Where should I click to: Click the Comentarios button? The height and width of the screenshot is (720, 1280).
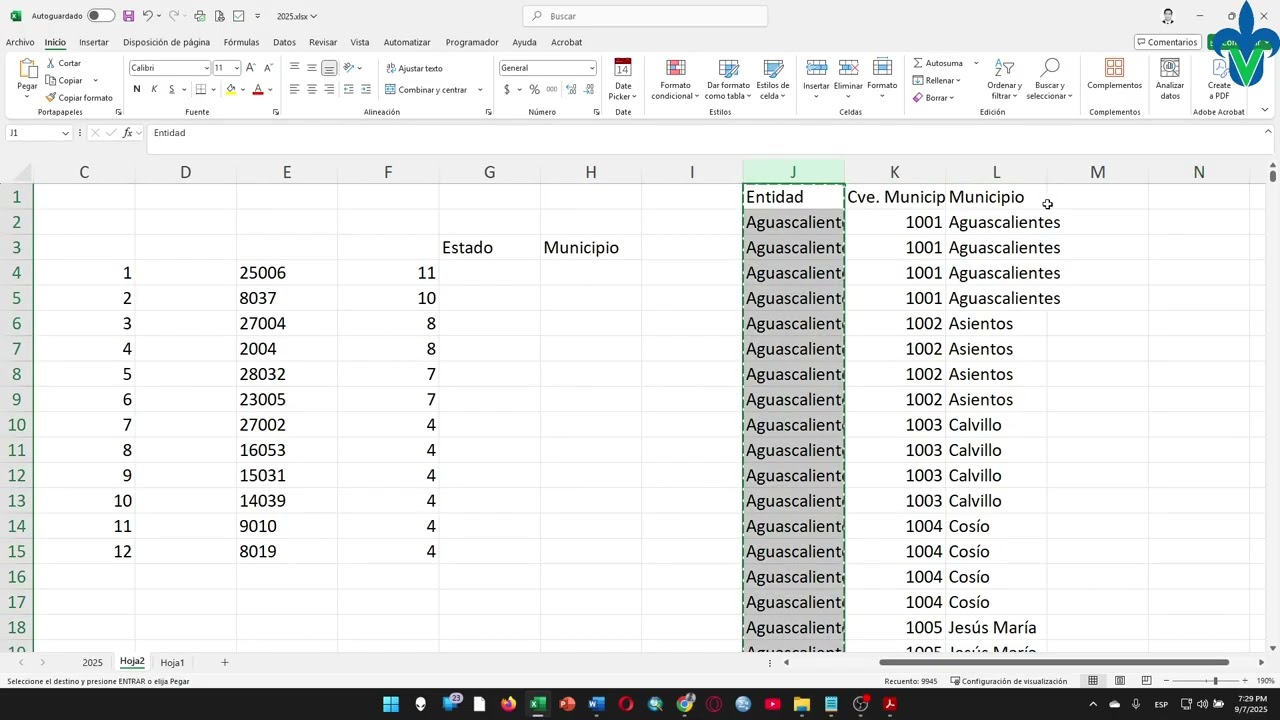(1167, 42)
